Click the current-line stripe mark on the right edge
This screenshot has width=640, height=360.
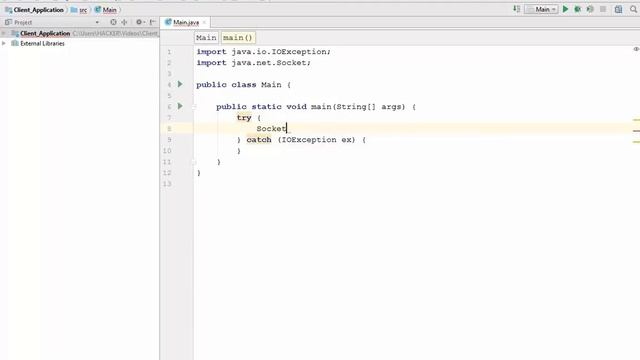tap(636, 131)
